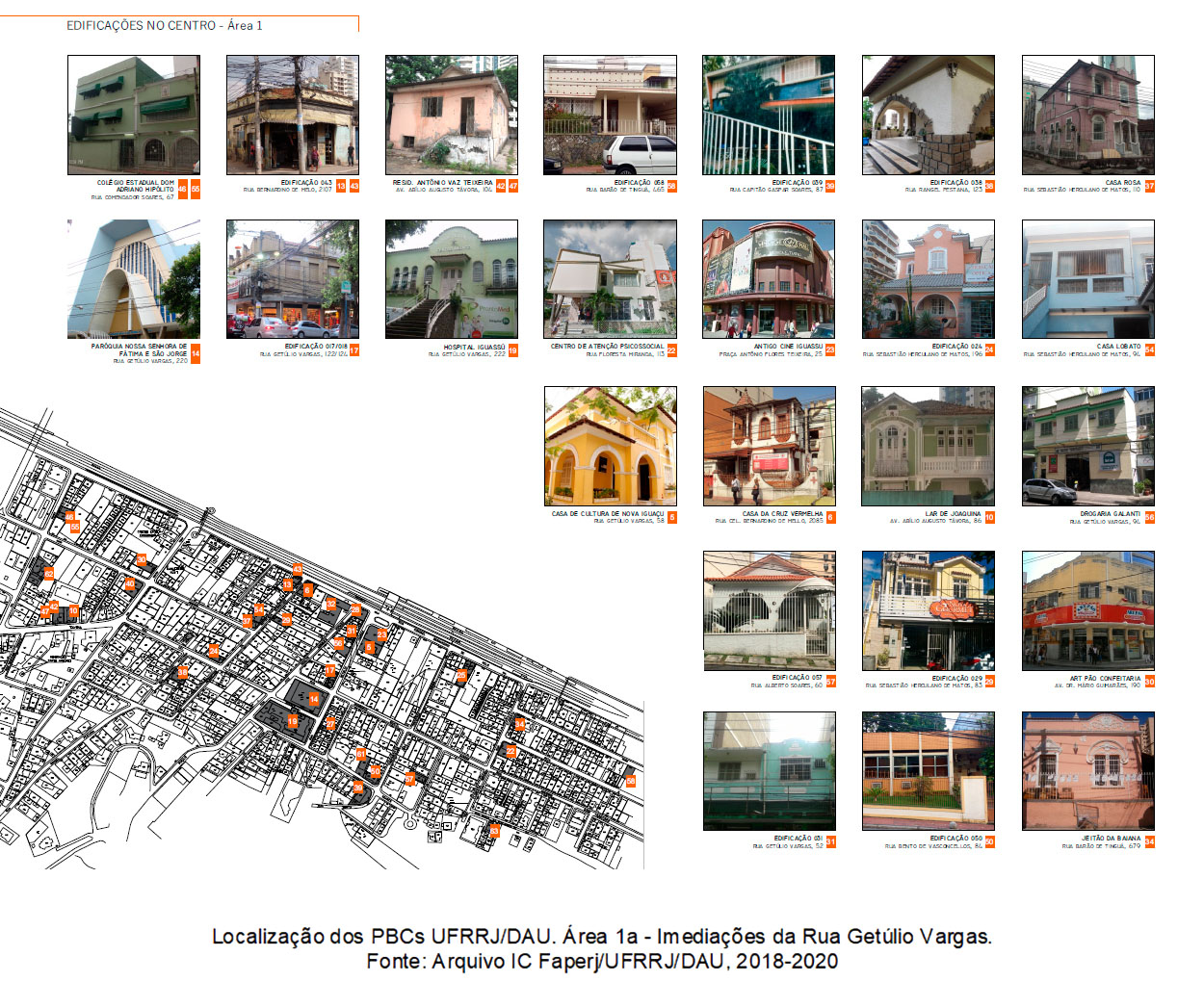The height and width of the screenshot is (982, 1204).
Task: Select the orange 30 badge beside Art Pão Confeitaria
Action: pos(1149,682)
